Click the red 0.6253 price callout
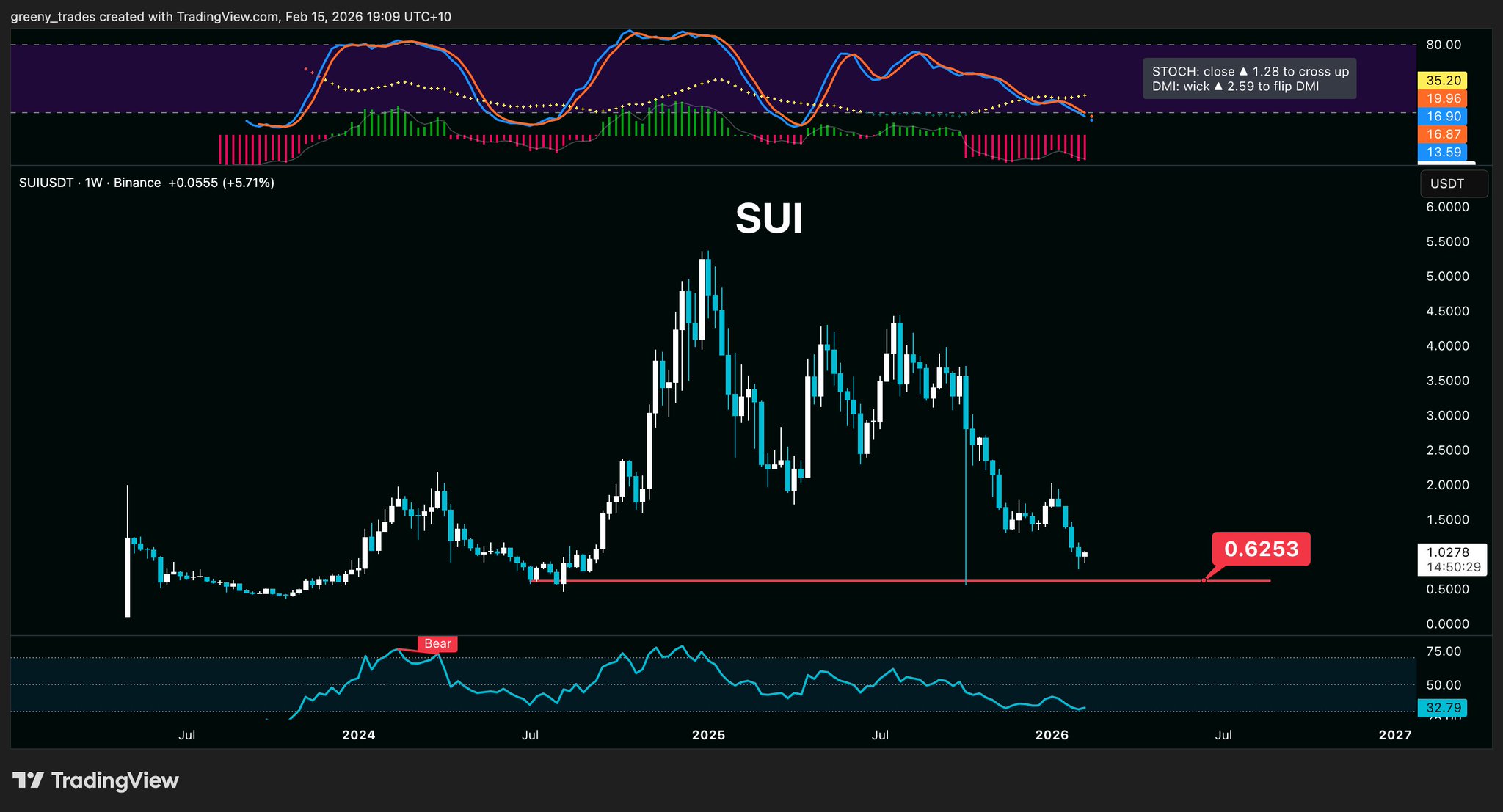 pos(1261,549)
